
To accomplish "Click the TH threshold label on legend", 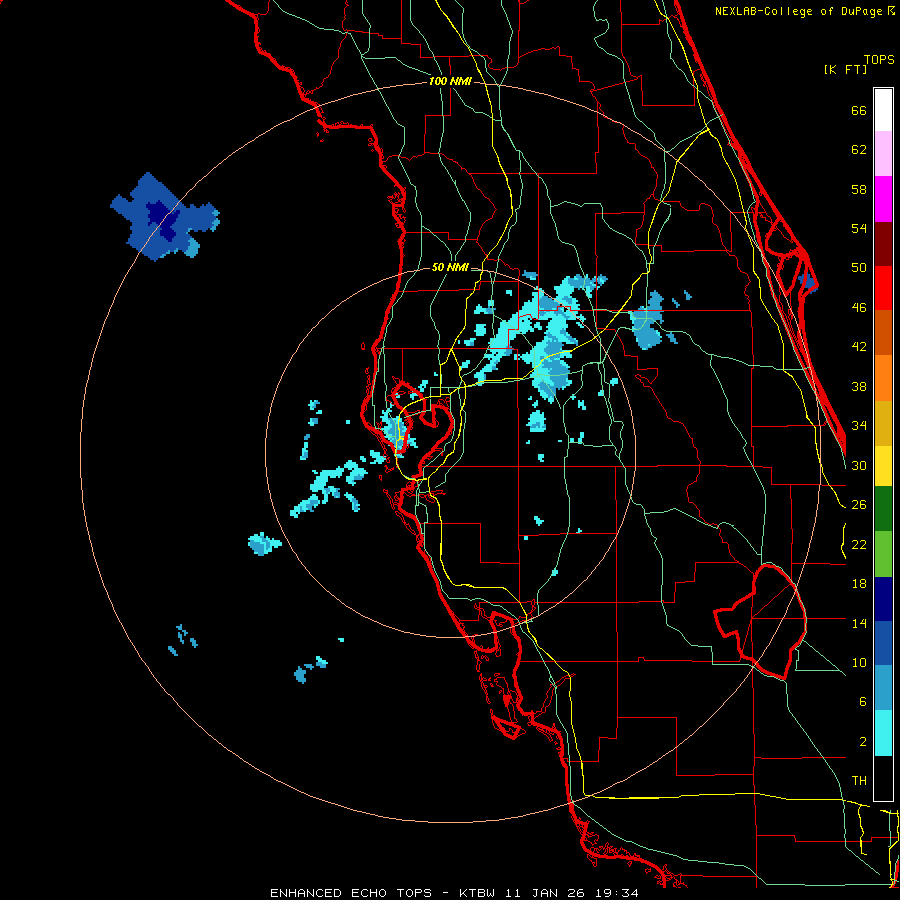I will [859, 781].
